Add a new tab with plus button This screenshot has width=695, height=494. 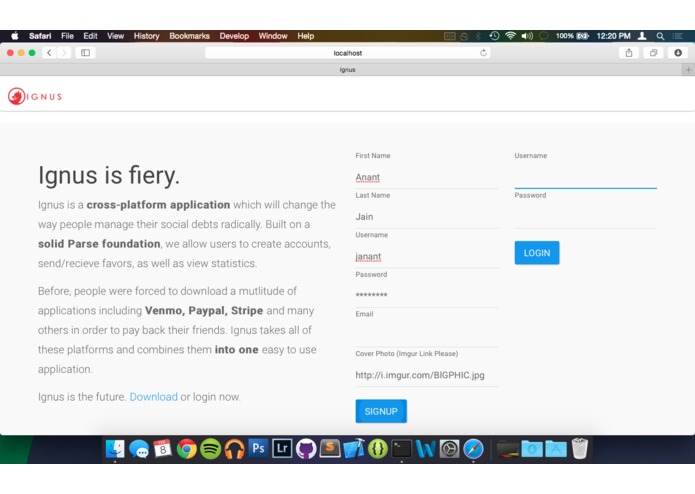(688, 70)
